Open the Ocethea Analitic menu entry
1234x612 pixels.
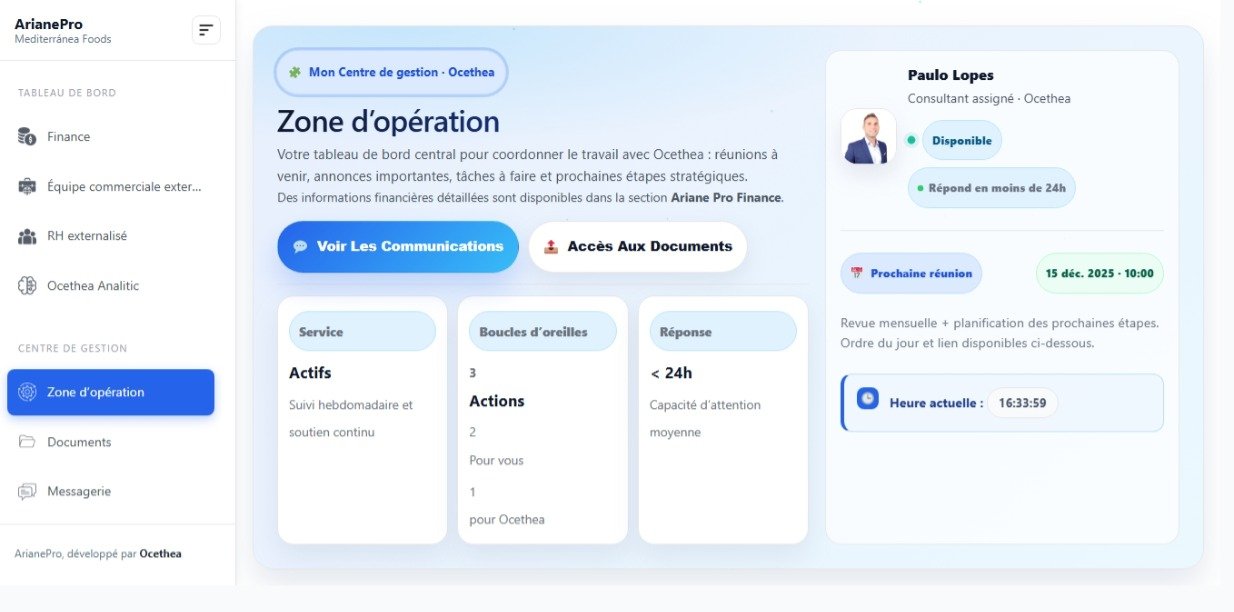(x=92, y=286)
